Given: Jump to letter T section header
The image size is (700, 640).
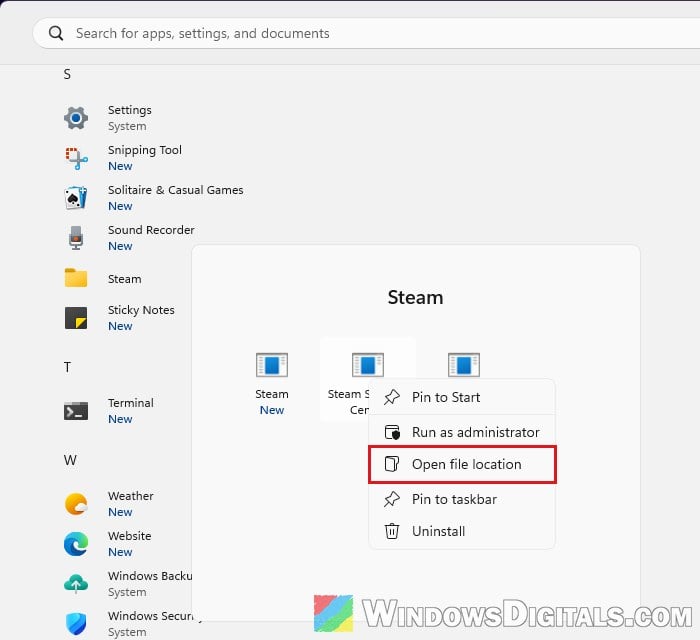Looking at the screenshot, I should click(x=67, y=367).
